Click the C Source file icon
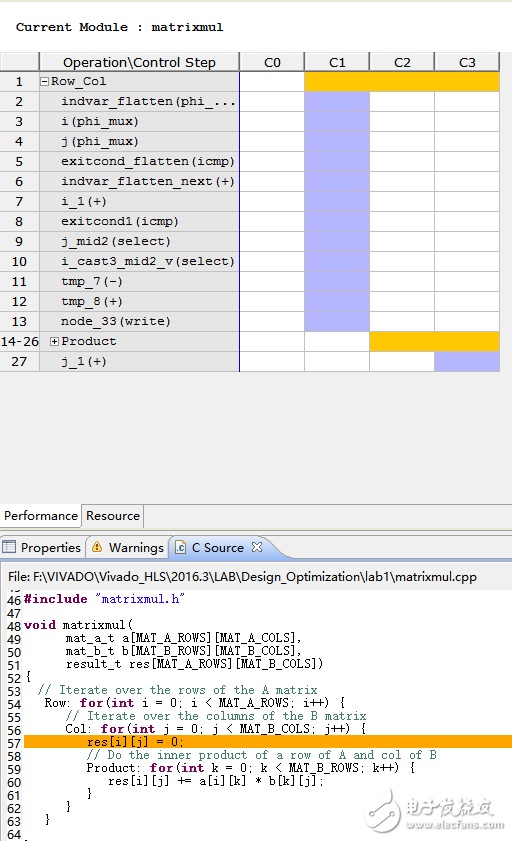The height and width of the screenshot is (841, 512). [181, 548]
